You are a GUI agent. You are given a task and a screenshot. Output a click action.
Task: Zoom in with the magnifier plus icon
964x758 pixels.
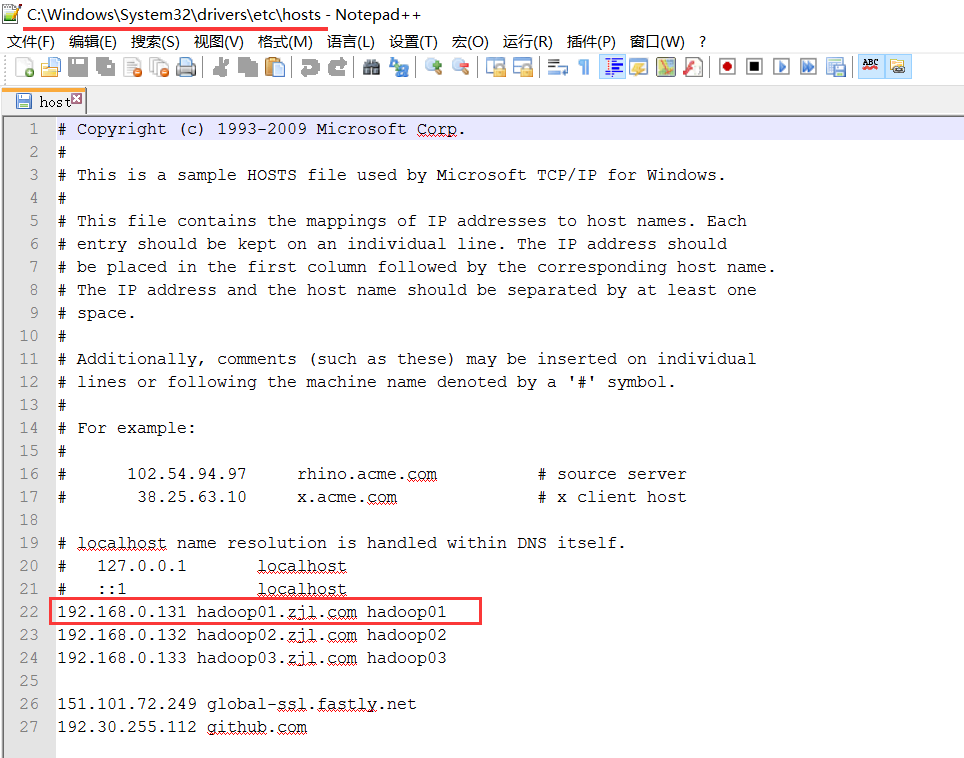point(433,67)
